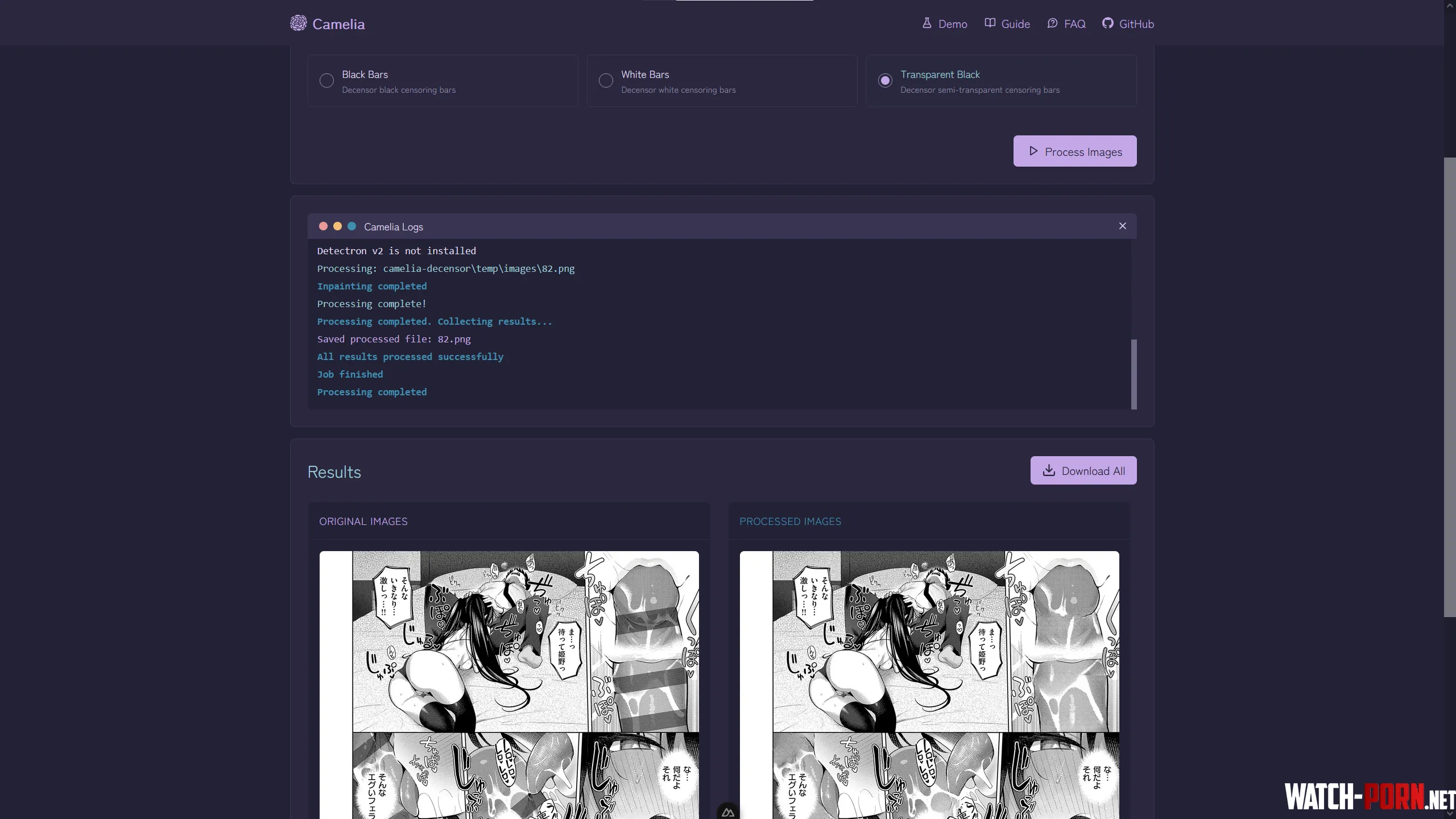Viewport: 1456px width, 819px height.
Task: Click the book icon beside Guide
Action: (990, 23)
